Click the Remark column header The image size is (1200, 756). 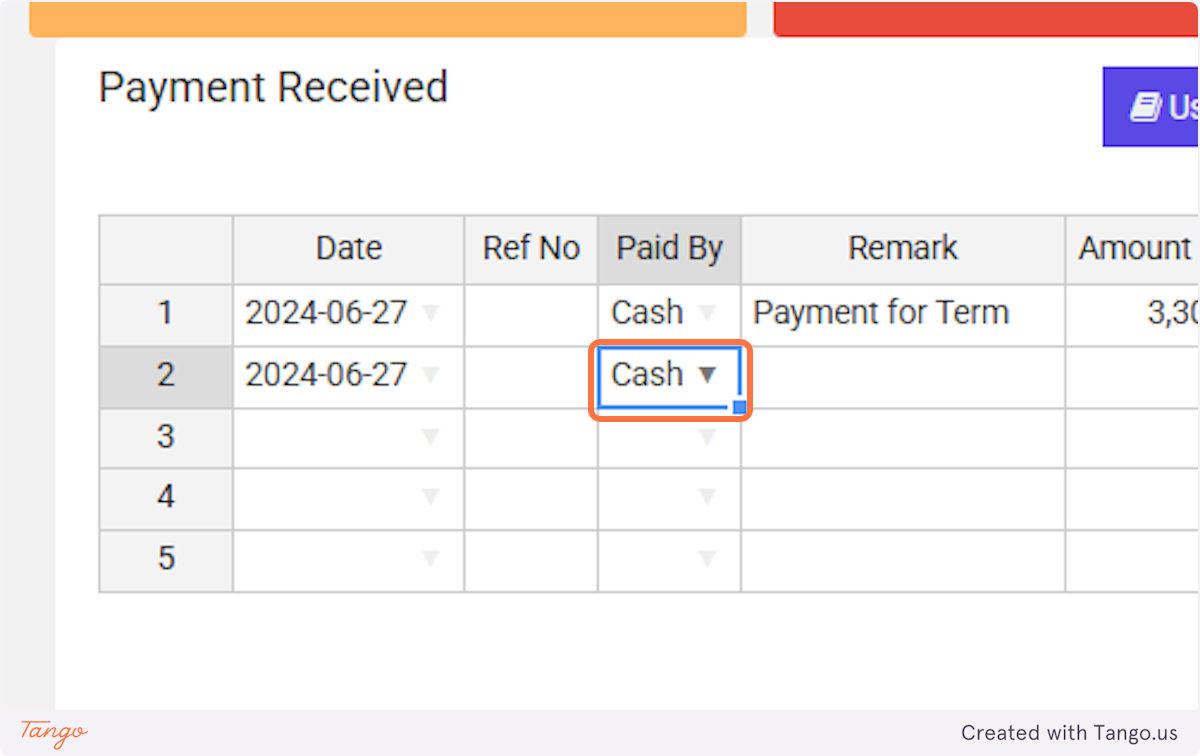click(903, 249)
